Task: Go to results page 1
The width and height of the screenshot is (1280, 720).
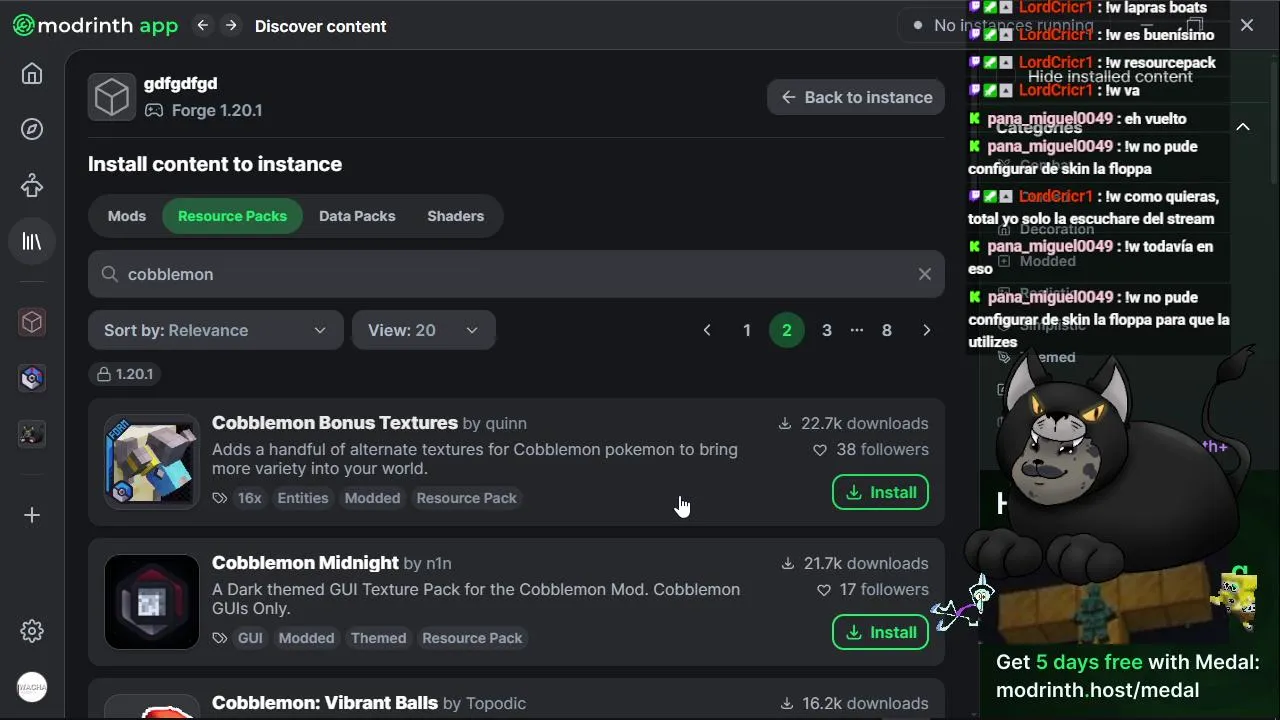Action: (746, 330)
